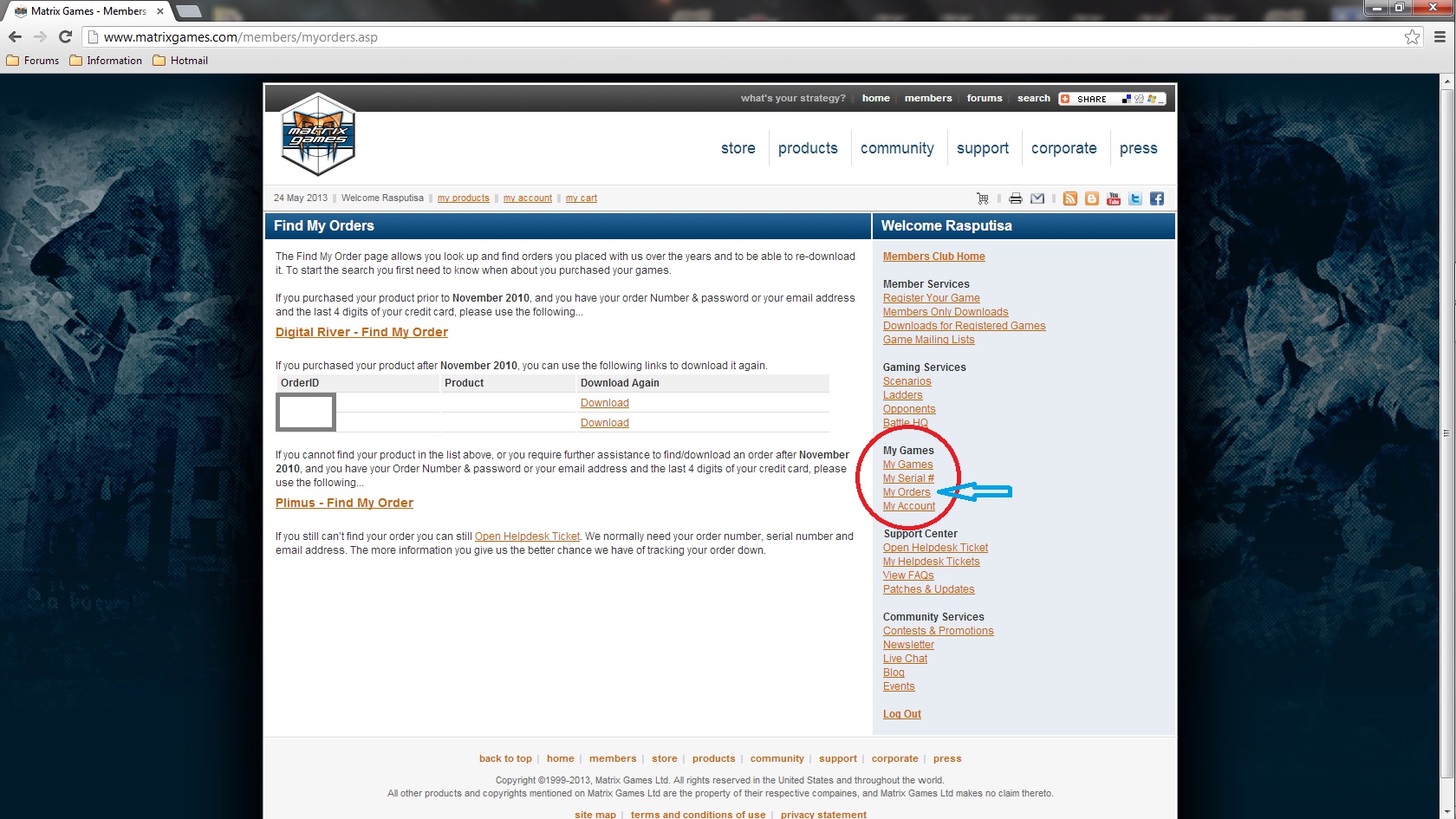1456x819 pixels.
Task: Click Download link in first order row
Action: [x=605, y=403]
